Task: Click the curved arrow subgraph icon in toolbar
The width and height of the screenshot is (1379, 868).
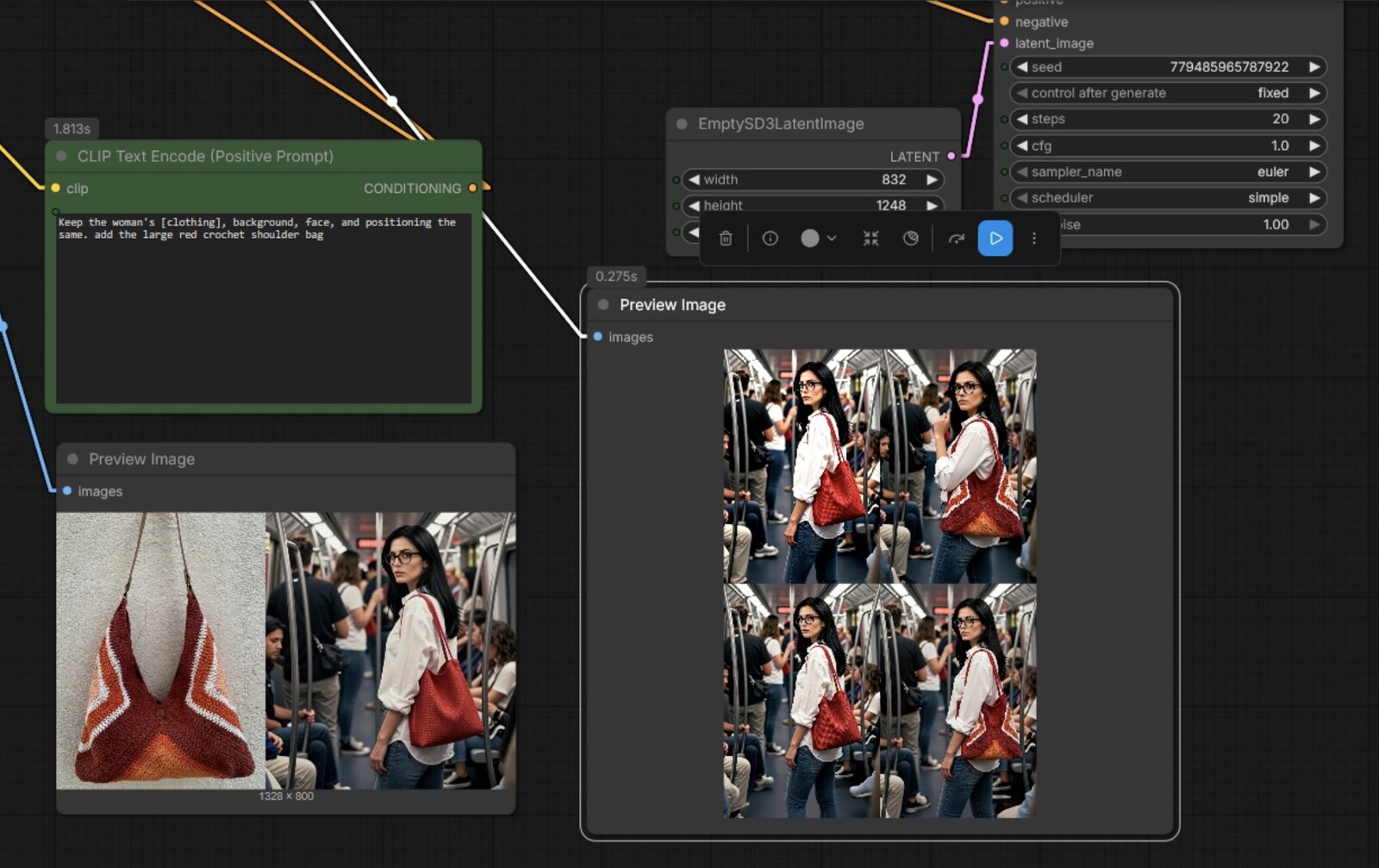Action: pyautogui.click(x=956, y=239)
